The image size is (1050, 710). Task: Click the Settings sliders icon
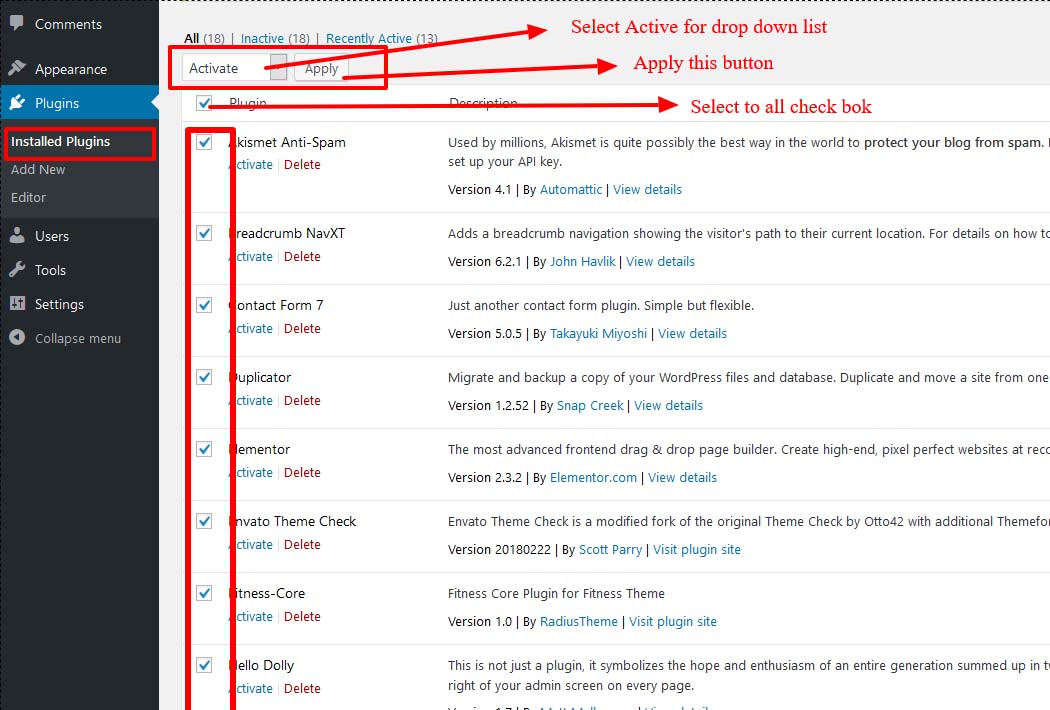coord(17,303)
